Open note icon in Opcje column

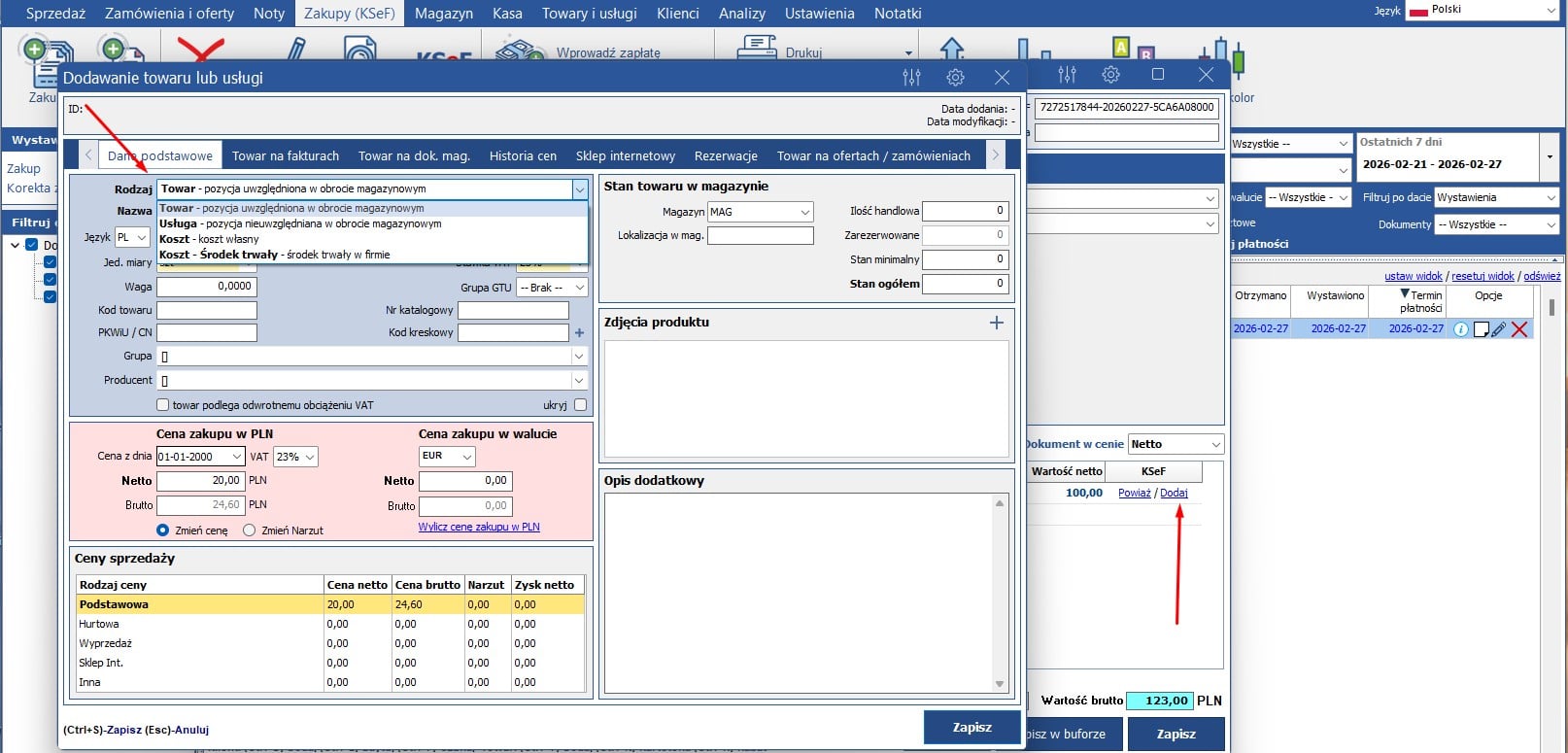click(1481, 329)
